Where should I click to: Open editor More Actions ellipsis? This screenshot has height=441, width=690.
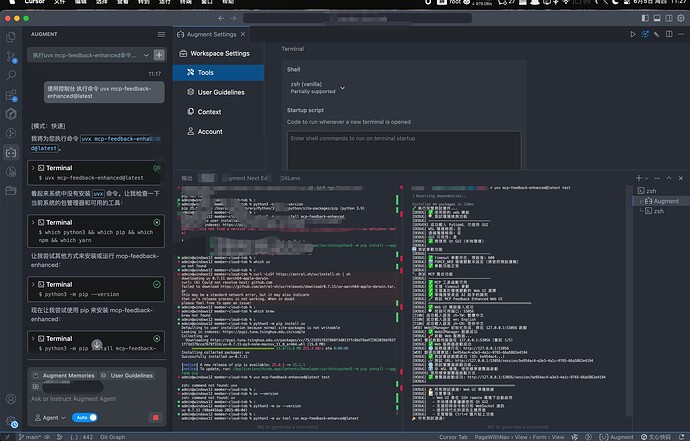point(681,34)
